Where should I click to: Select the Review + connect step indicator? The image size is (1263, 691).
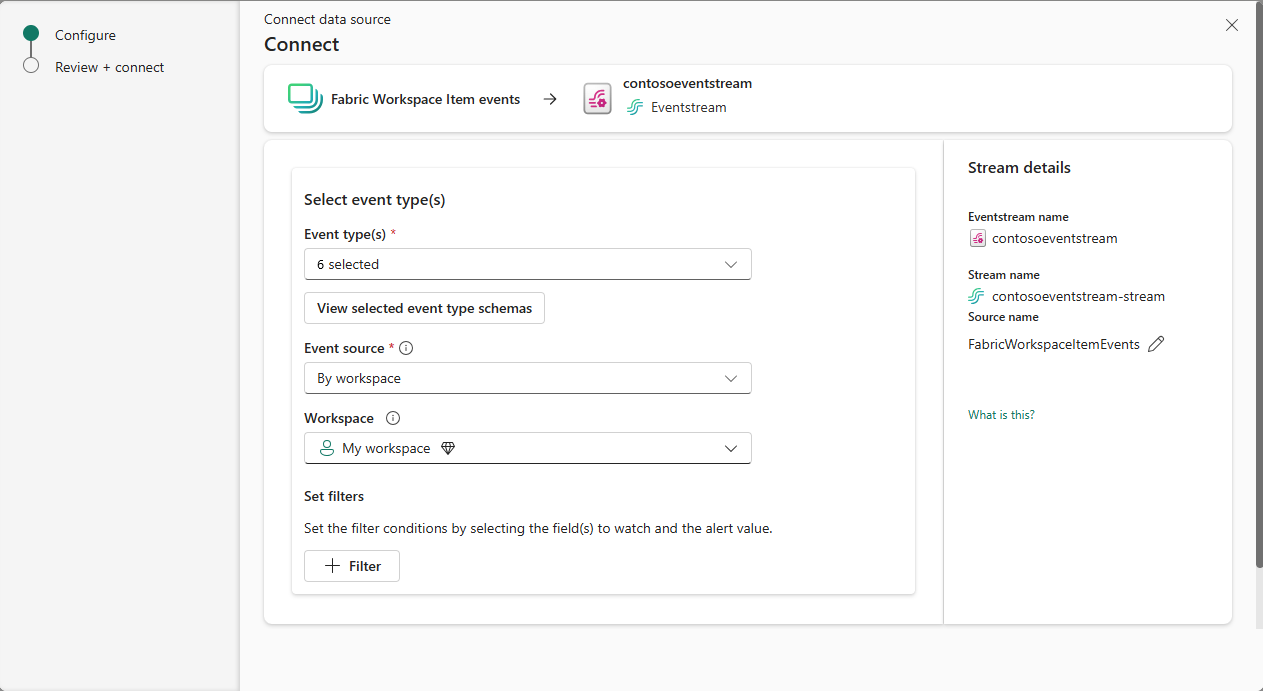(31, 67)
